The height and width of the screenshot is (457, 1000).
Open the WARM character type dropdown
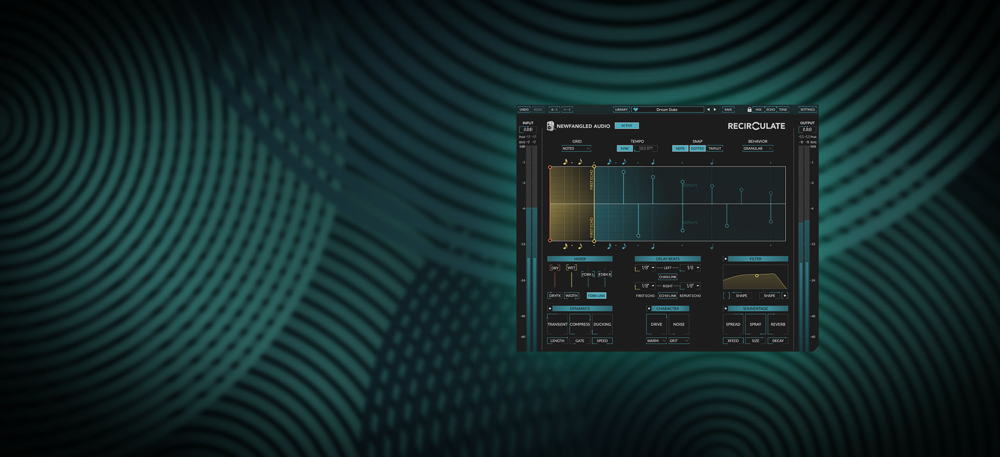click(655, 341)
